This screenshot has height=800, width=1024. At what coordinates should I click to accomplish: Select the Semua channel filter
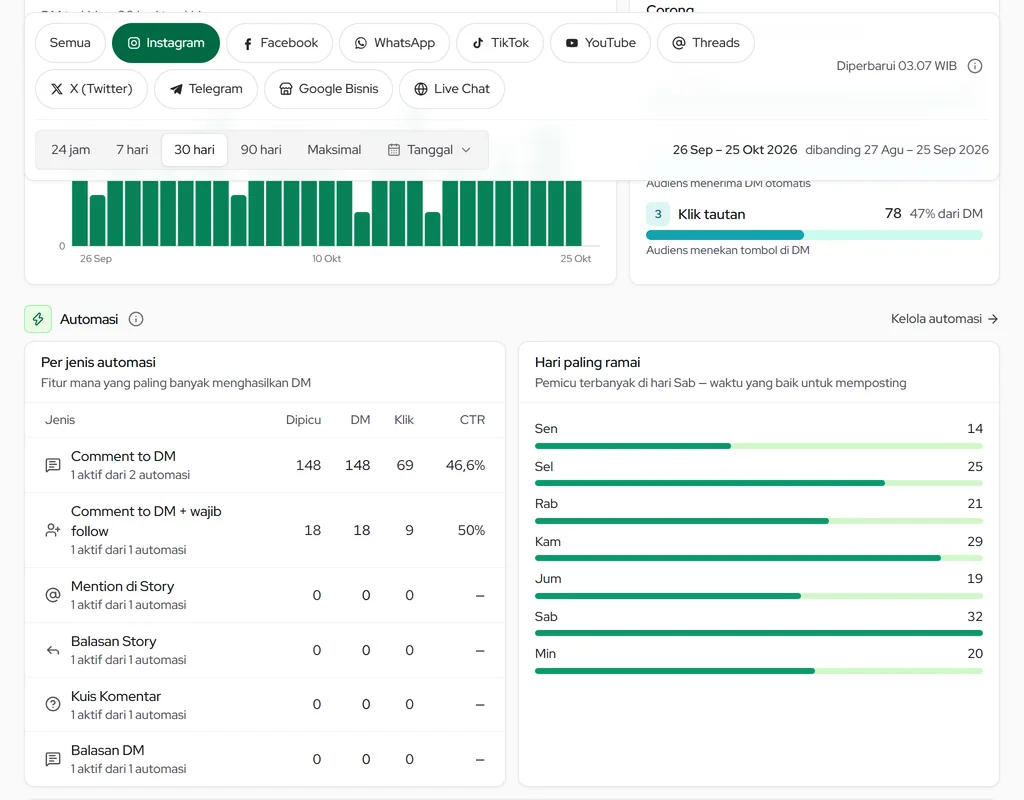point(70,43)
